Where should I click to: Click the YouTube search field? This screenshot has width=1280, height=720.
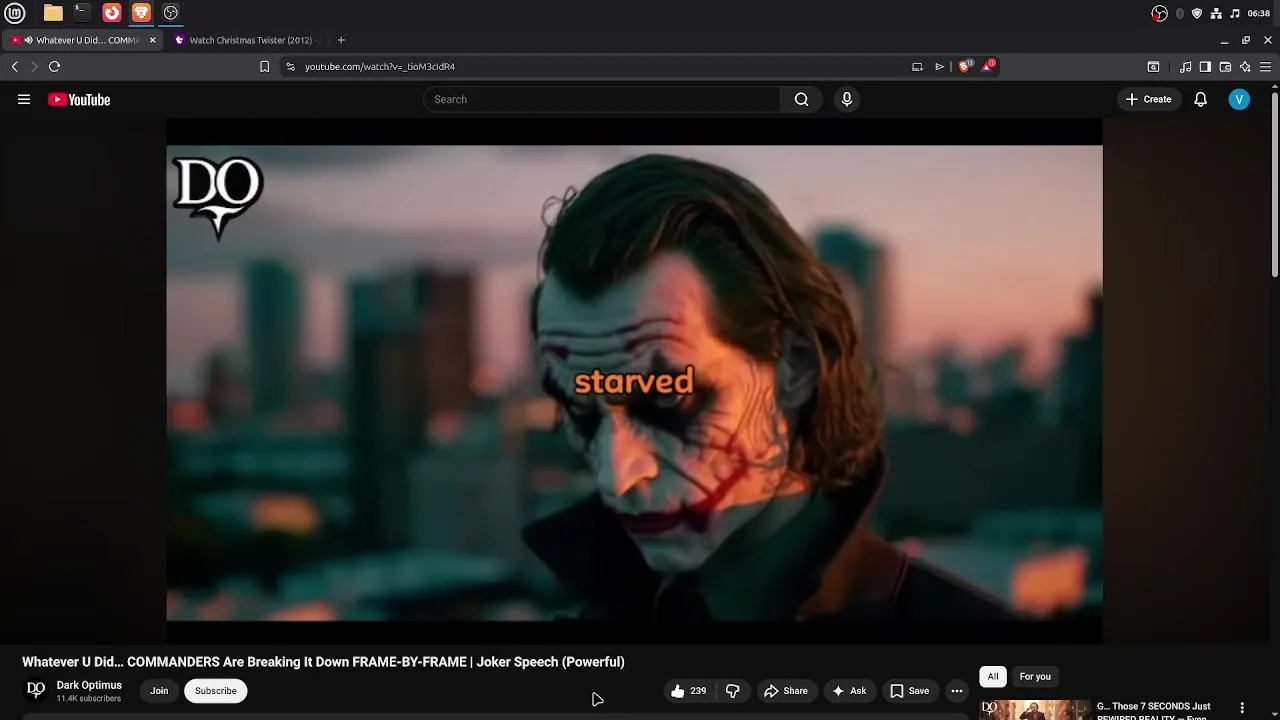pyautogui.click(x=602, y=99)
